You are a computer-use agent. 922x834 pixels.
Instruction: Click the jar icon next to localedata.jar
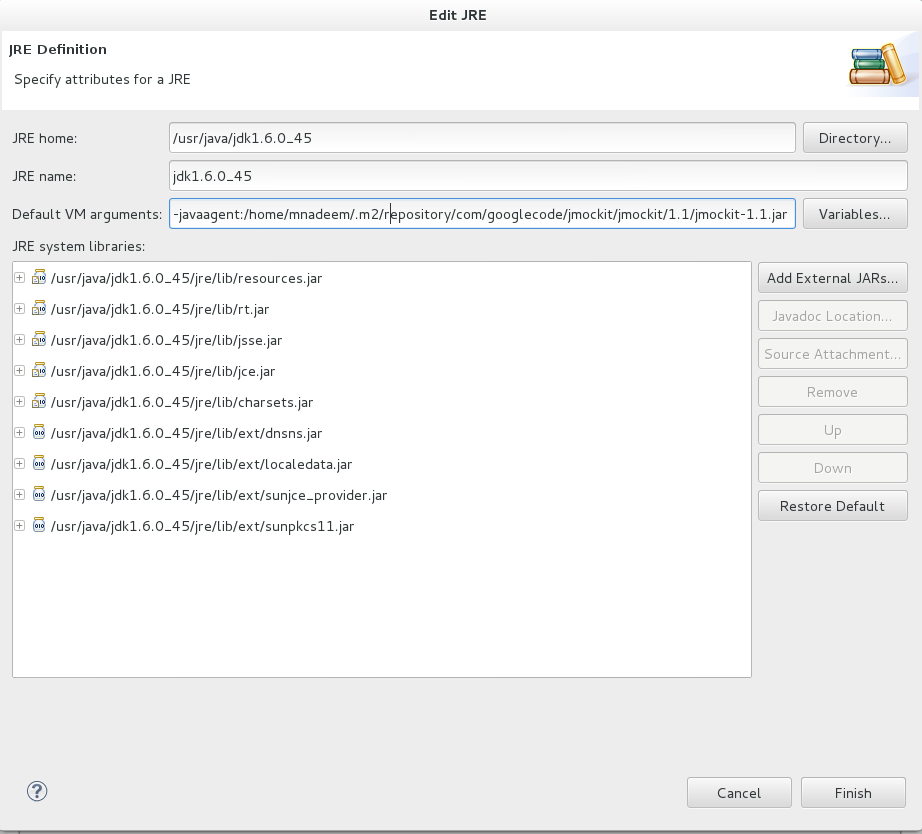[x=39, y=464]
